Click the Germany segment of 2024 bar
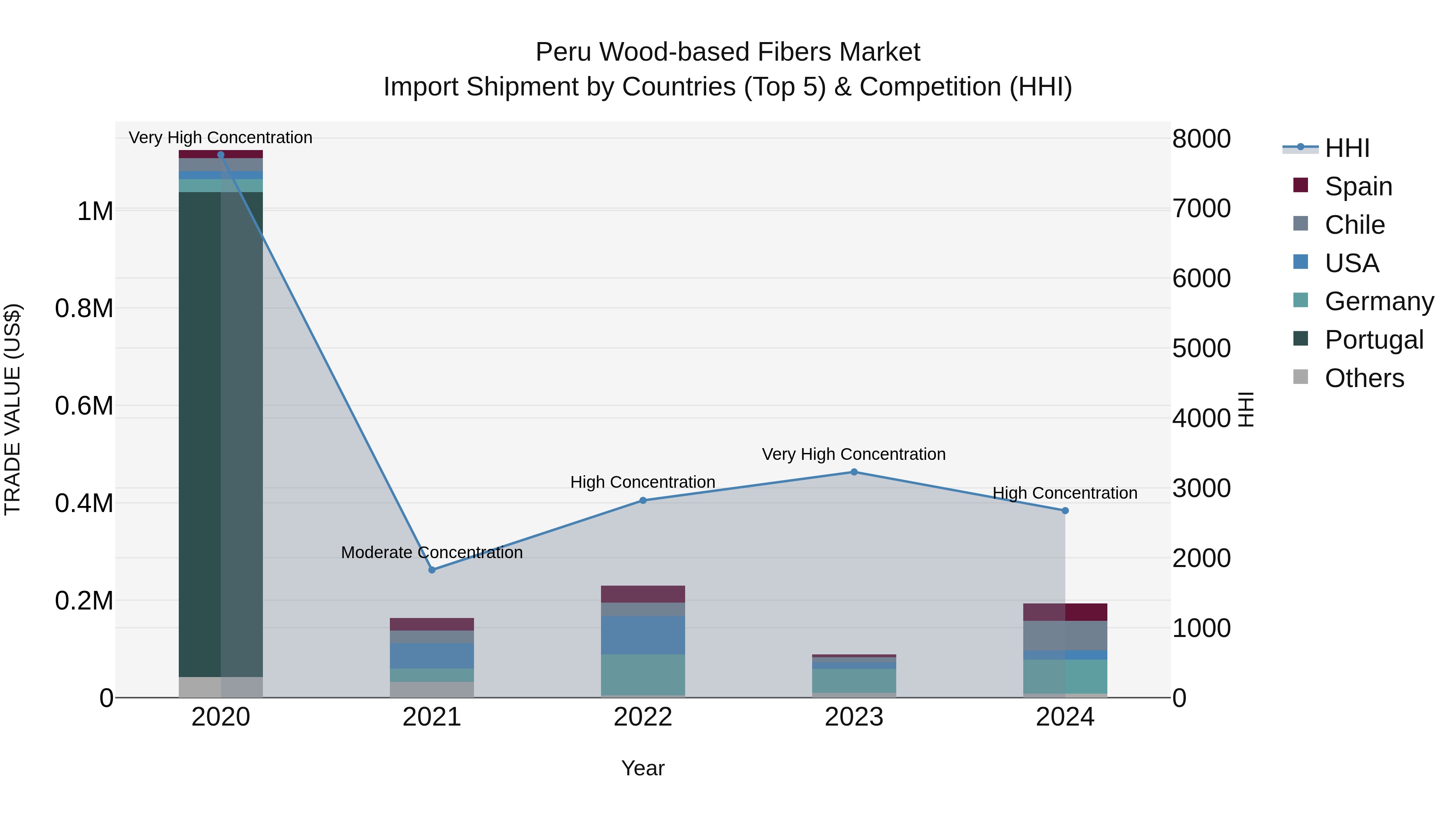 pyautogui.click(x=1065, y=677)
